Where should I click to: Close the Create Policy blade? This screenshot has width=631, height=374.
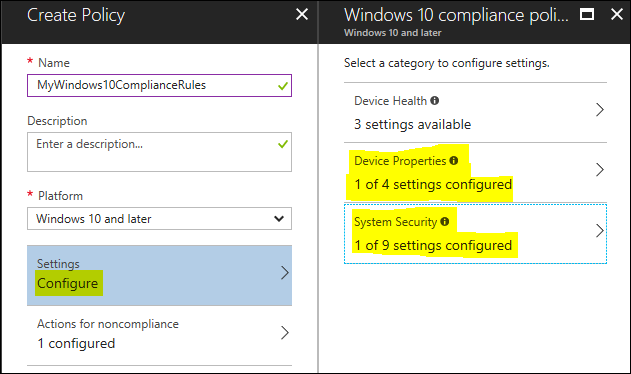coord(302,14)
